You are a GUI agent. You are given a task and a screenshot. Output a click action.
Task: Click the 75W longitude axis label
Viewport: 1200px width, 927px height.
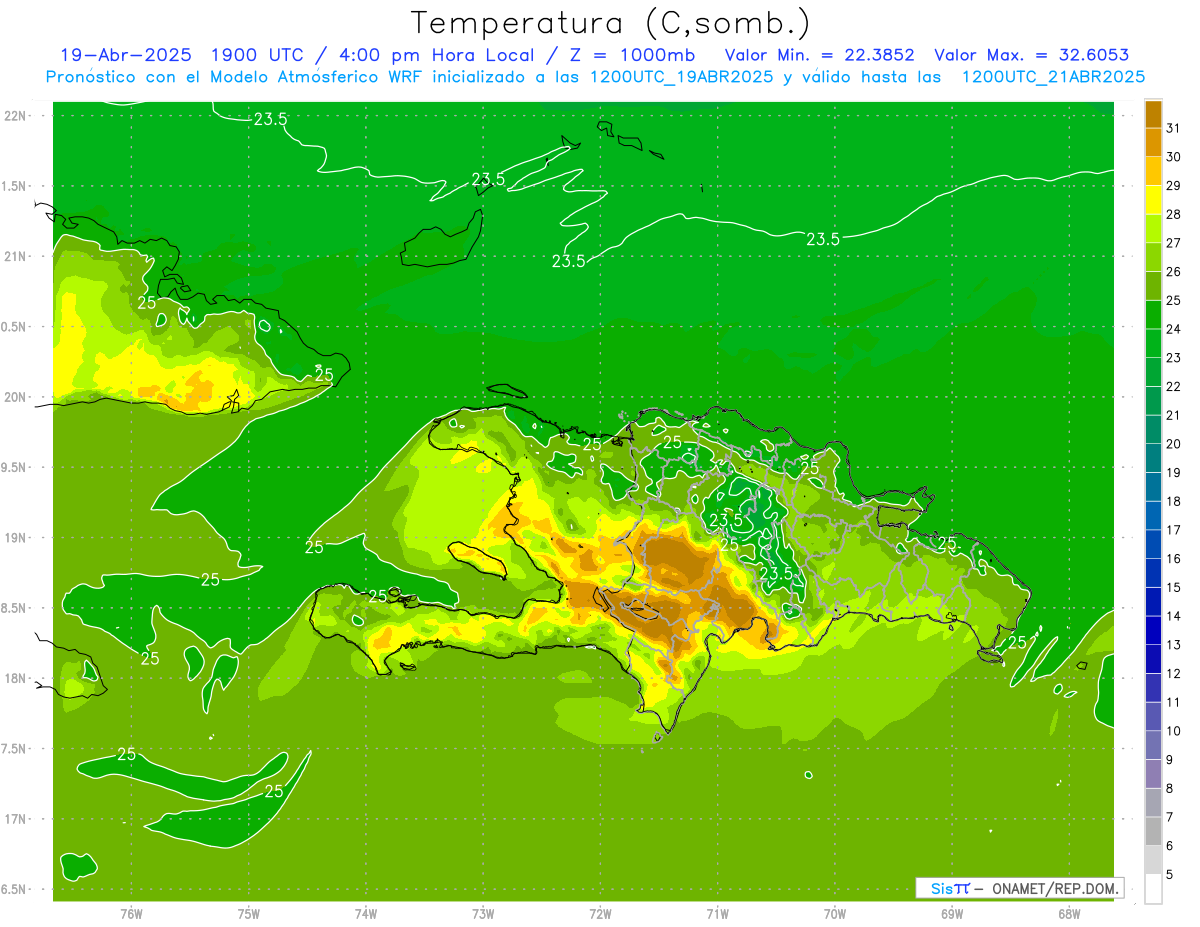click(248, 914)
